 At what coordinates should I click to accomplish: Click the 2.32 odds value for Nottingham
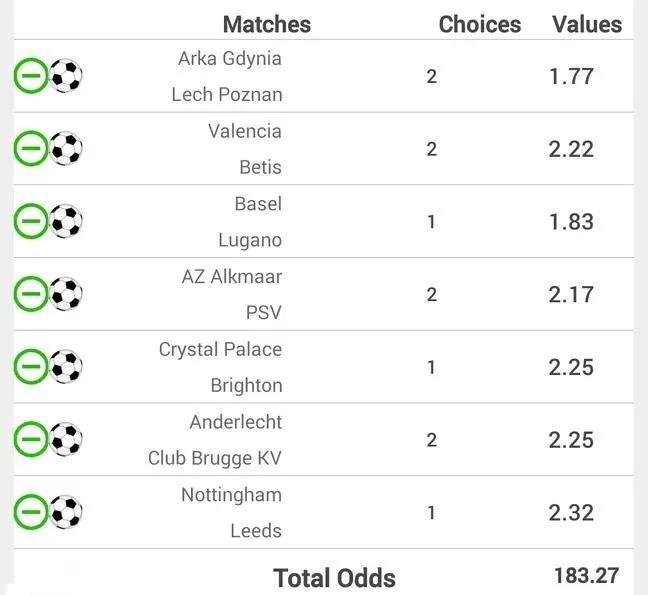571,513
